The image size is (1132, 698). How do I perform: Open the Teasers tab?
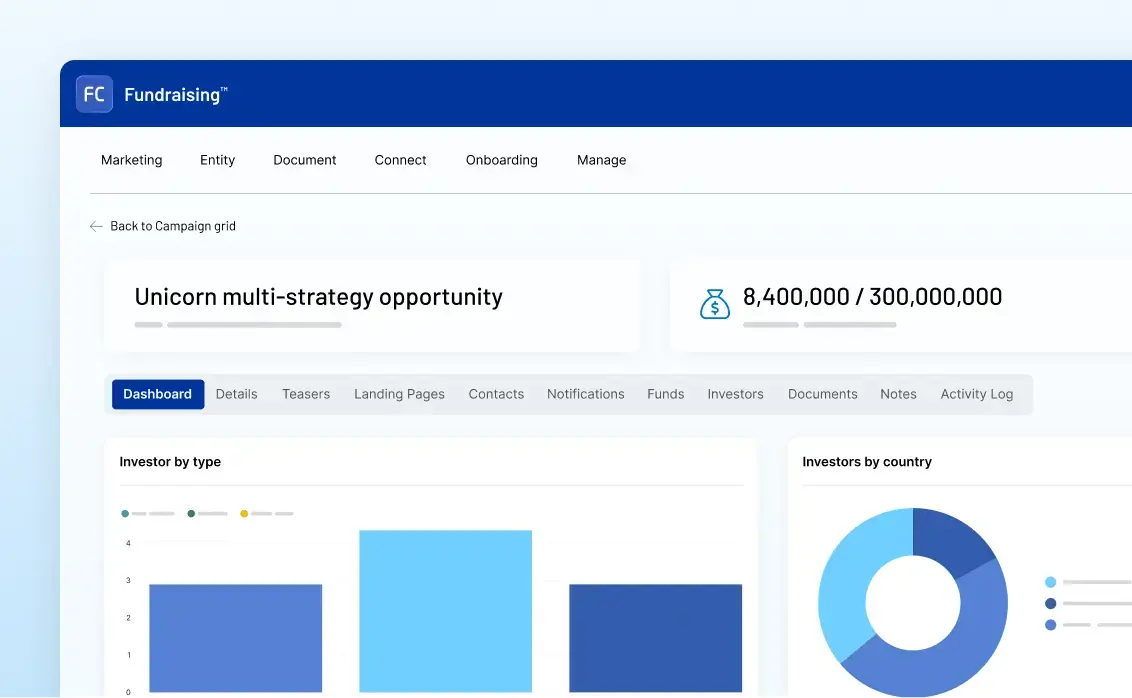[306, 394]
